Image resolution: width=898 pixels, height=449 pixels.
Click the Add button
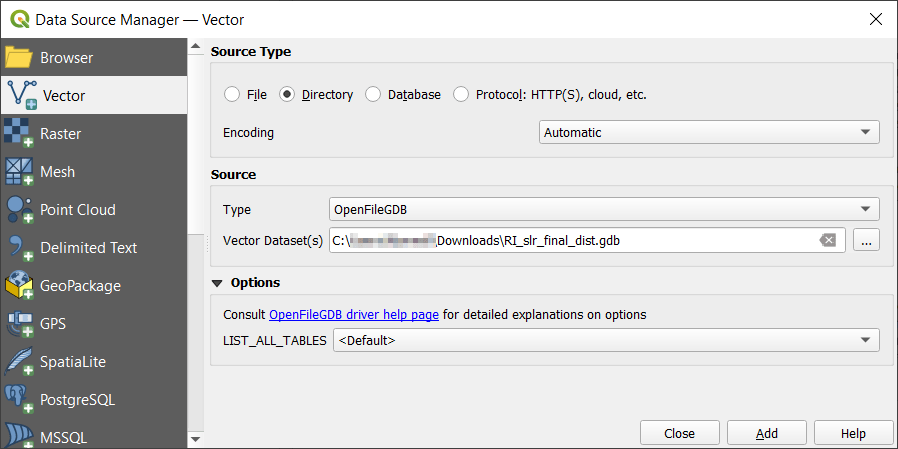tap(767, 433)
